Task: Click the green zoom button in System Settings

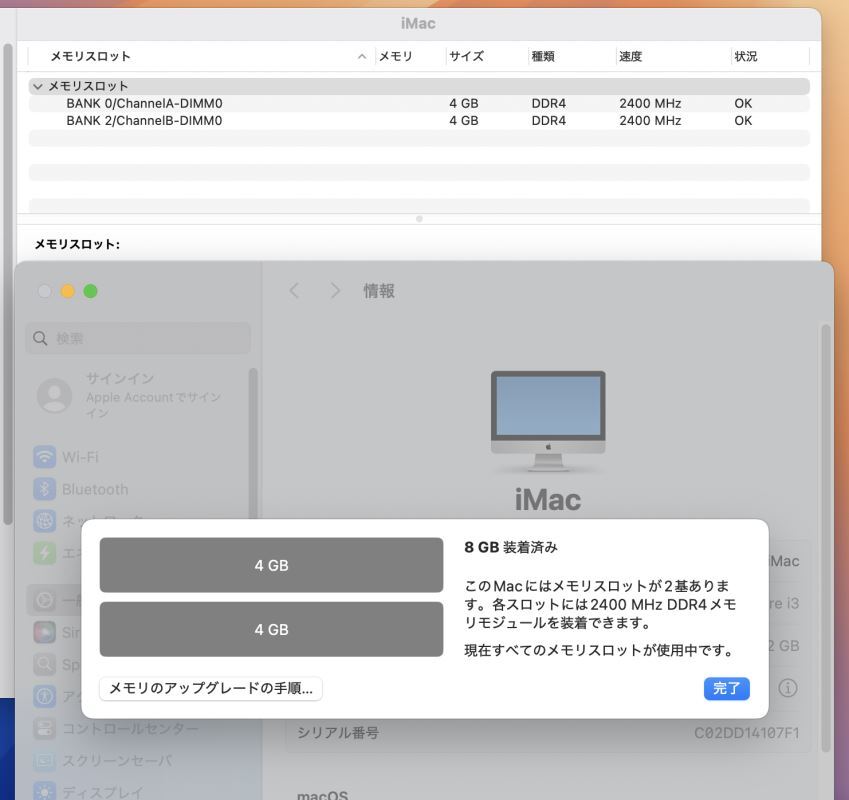Action: point(90,291)
